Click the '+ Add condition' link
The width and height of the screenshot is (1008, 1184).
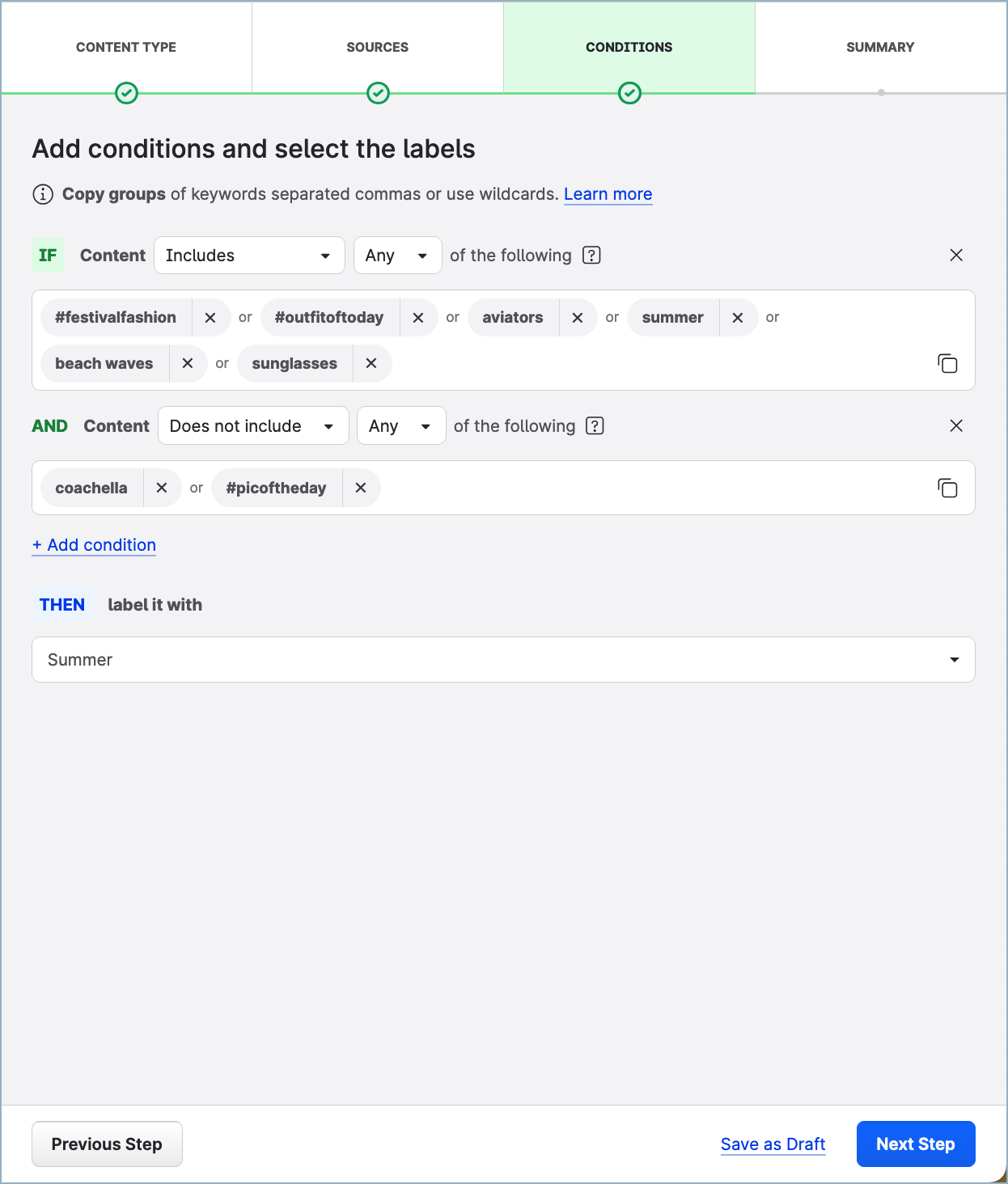coord(93,544)
